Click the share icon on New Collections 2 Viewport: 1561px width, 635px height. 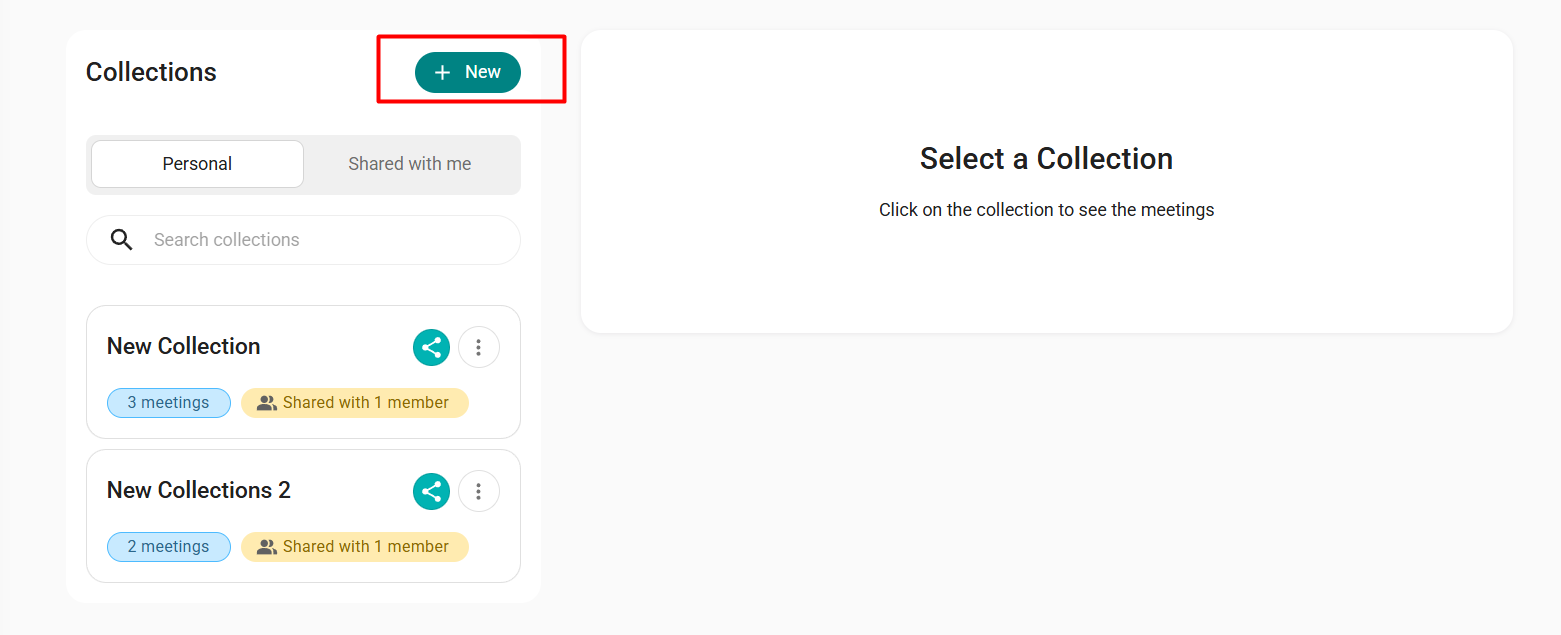pyautogui.click(x=431, y=491)
